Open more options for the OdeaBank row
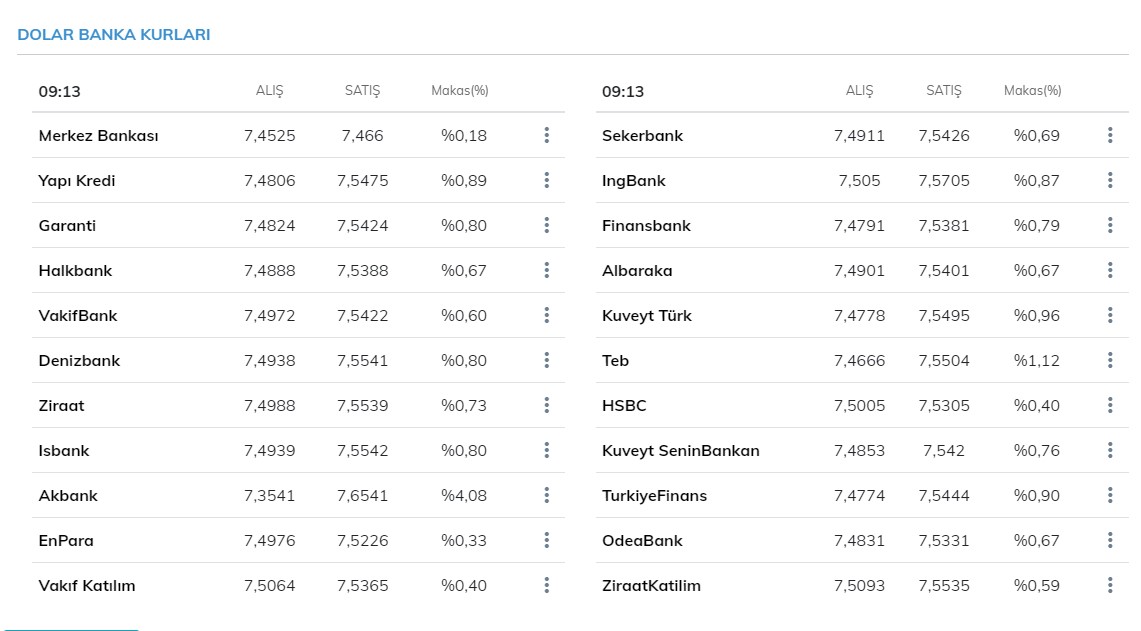This screenshot has height=631, width=1141. 1109,540
